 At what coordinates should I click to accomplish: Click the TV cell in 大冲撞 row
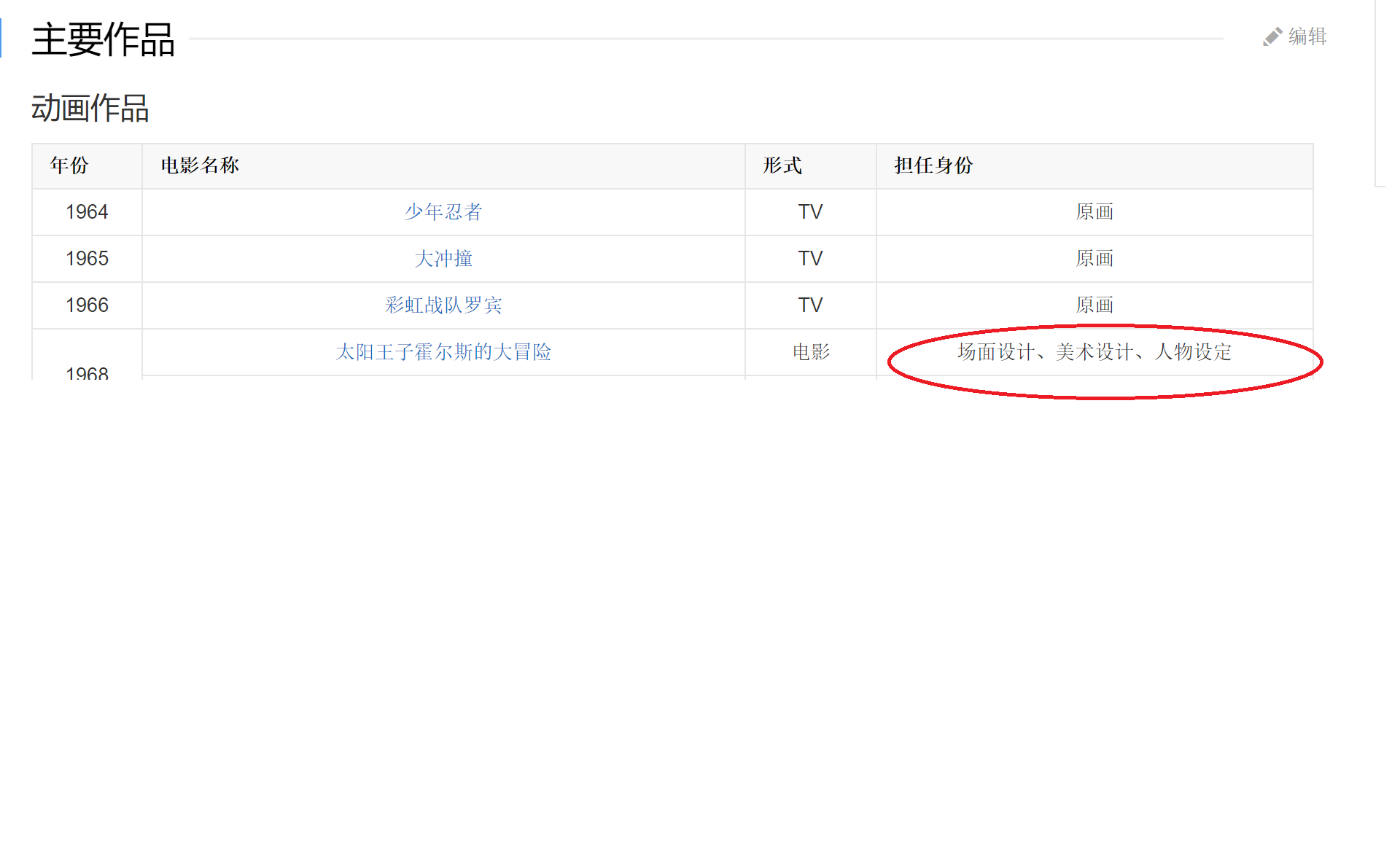[x=810, y=259]
